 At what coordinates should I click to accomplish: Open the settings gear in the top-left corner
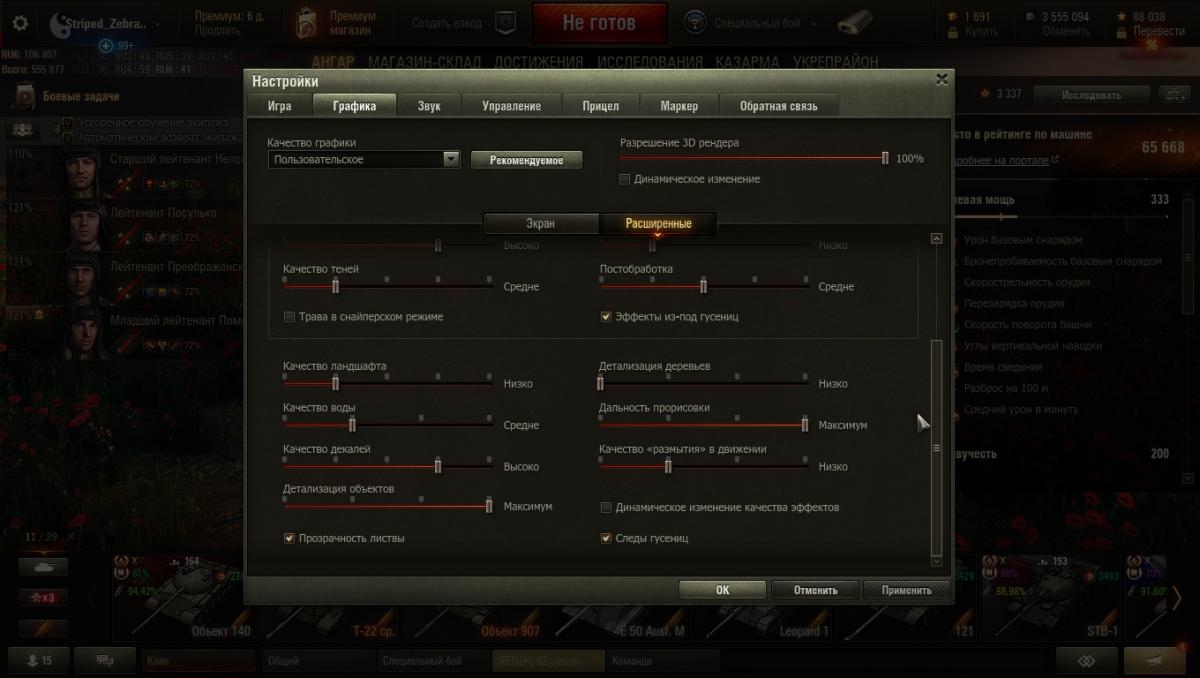click(x=20, y=23)
